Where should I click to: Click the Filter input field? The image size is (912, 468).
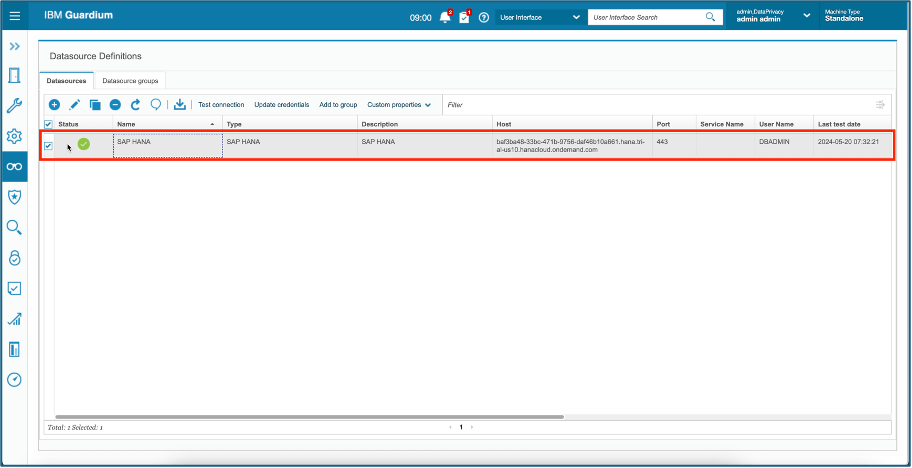657,105
